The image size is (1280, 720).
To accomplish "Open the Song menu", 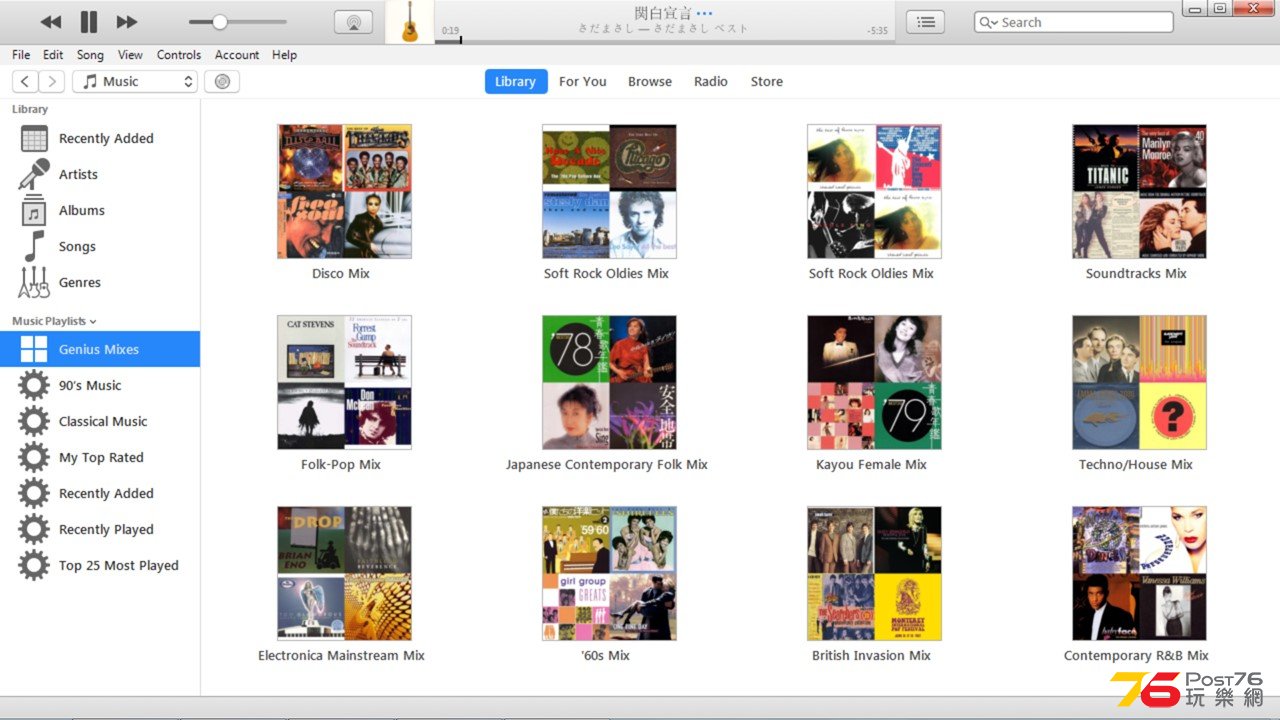I will point(90,55).
